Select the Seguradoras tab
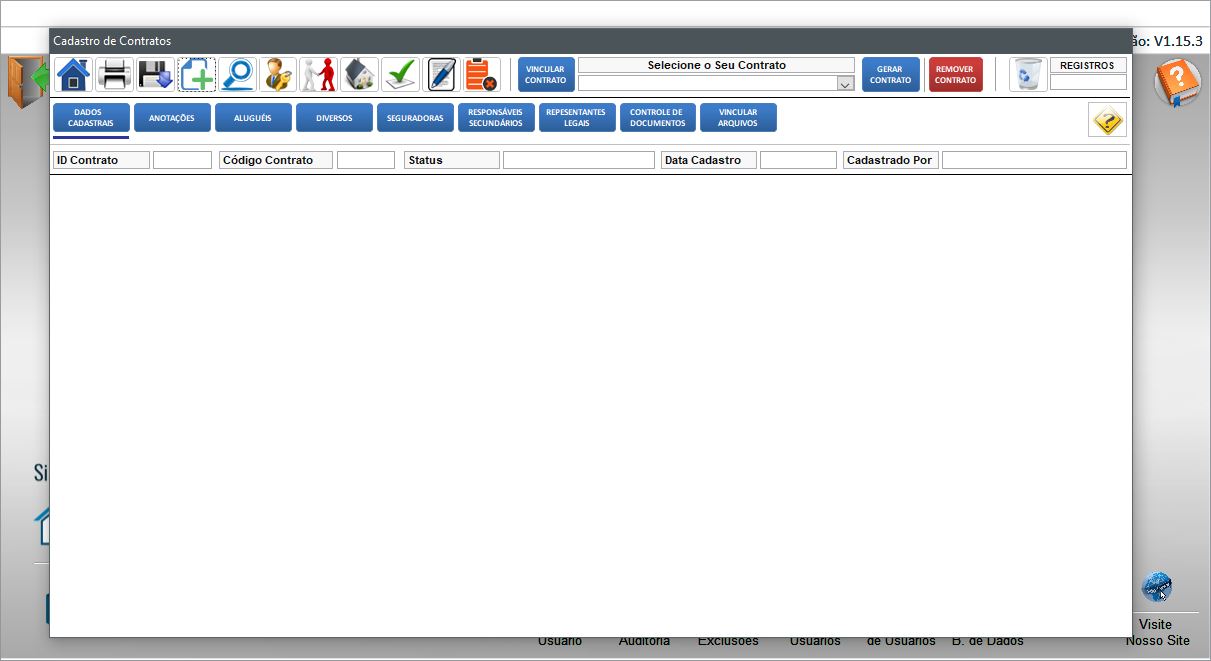Image resolution: width=1211 pixels, height=661 pixels. pyautogui.click(x=415, y=118)
